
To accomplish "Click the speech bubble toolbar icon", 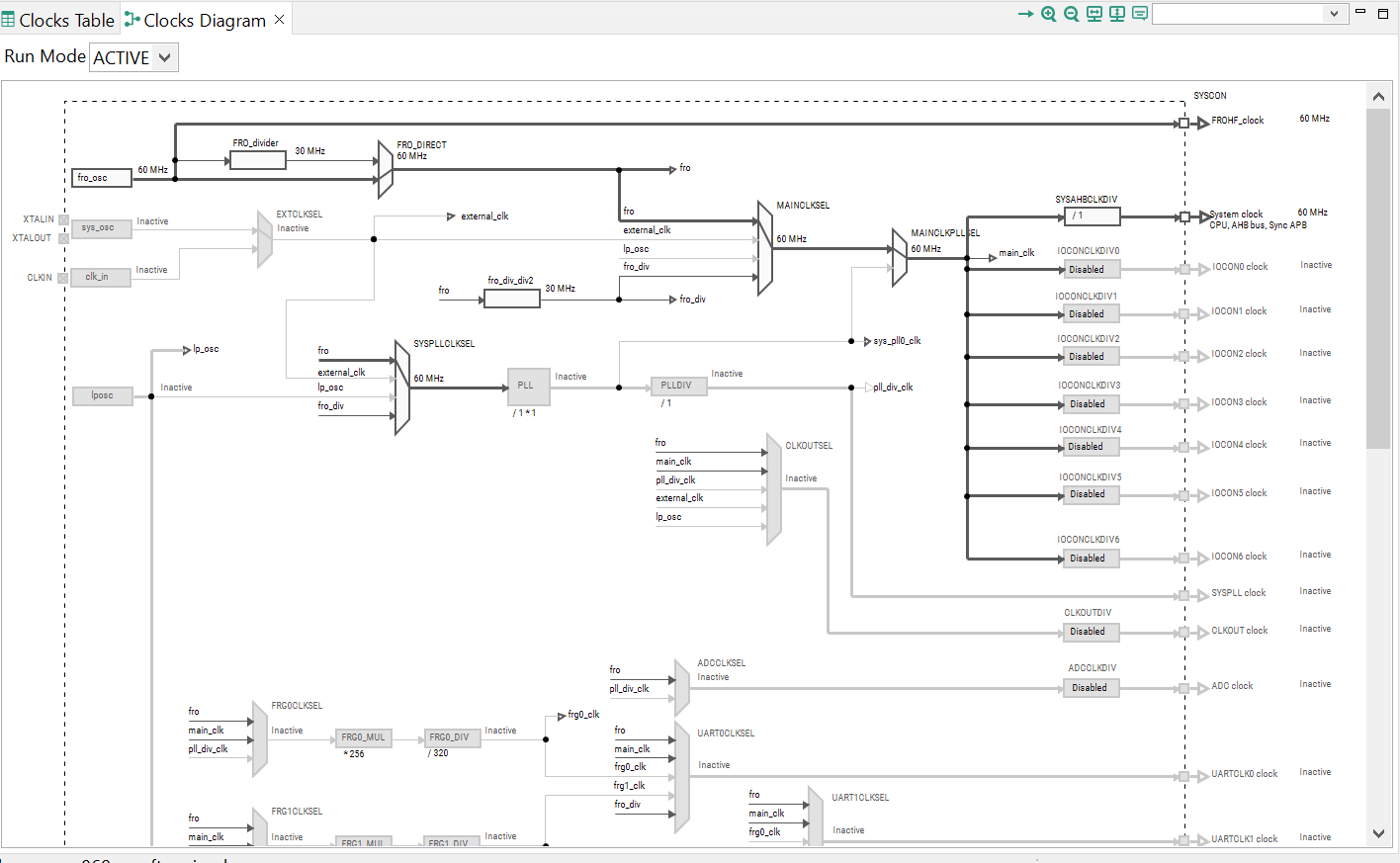I will (x=1140, y=14).
